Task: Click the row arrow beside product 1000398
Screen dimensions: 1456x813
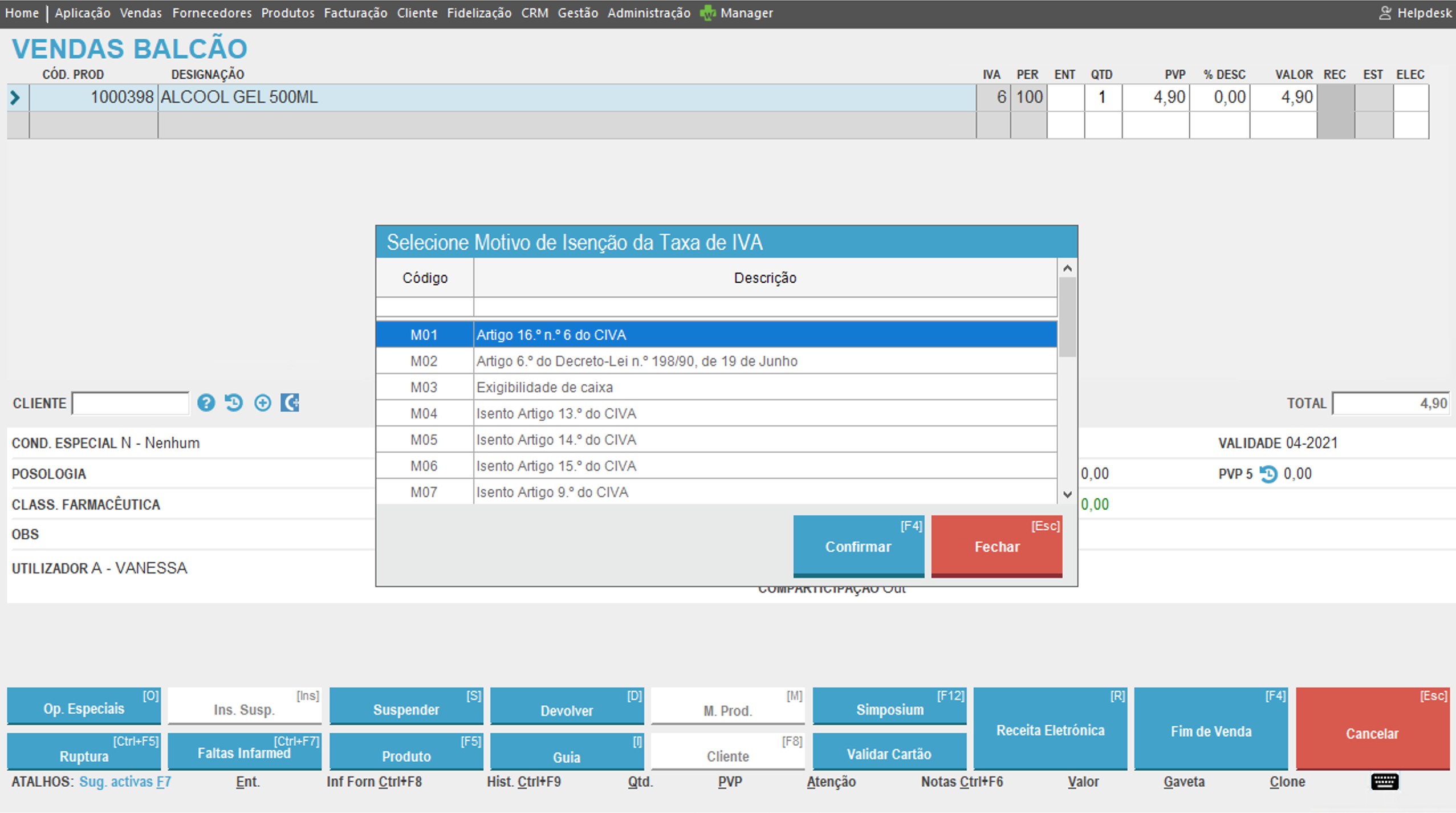Action: pyautogui.click(x=16, y=97)
